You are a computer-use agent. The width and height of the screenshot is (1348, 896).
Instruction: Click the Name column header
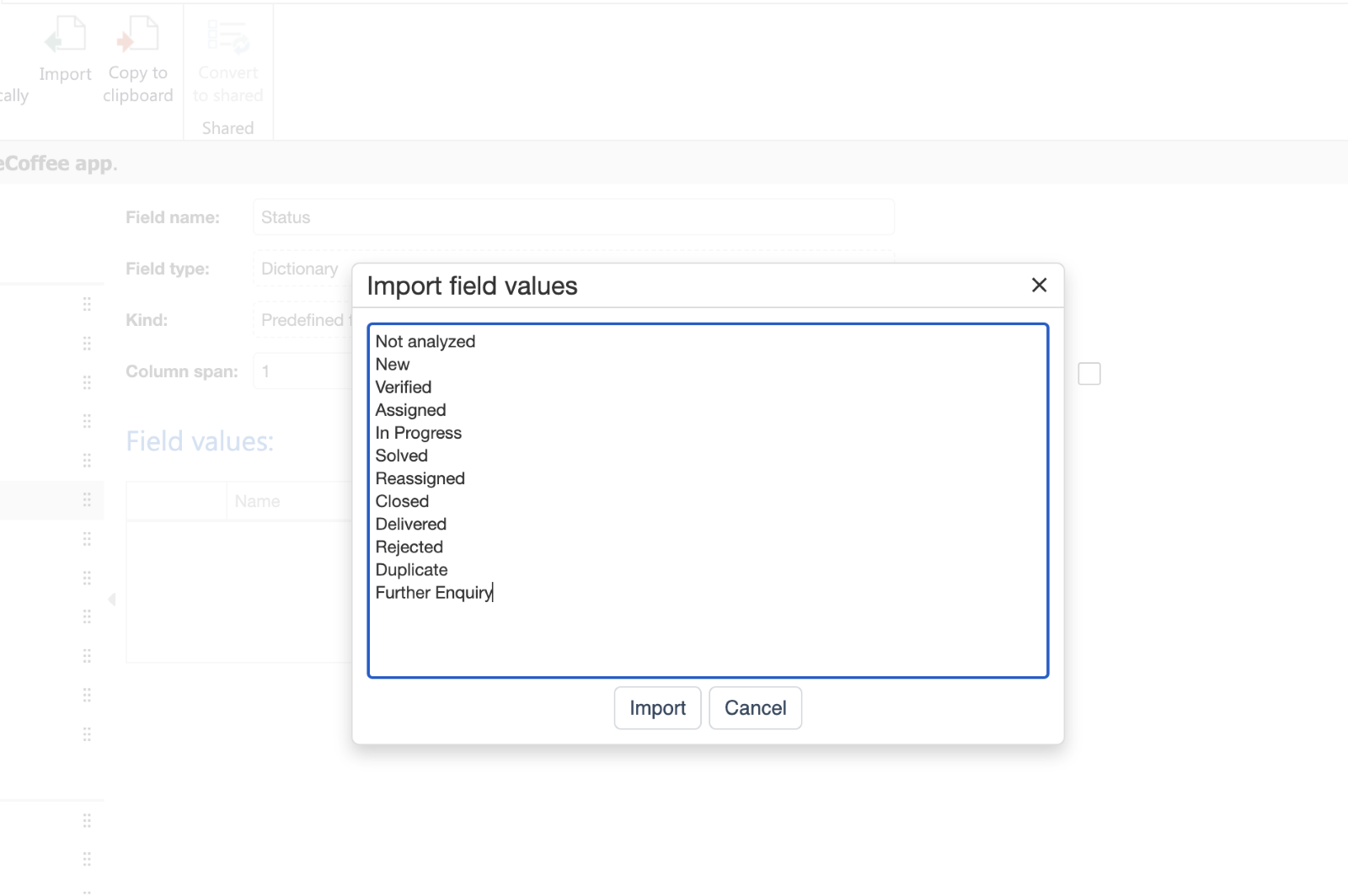coord(258,501)
